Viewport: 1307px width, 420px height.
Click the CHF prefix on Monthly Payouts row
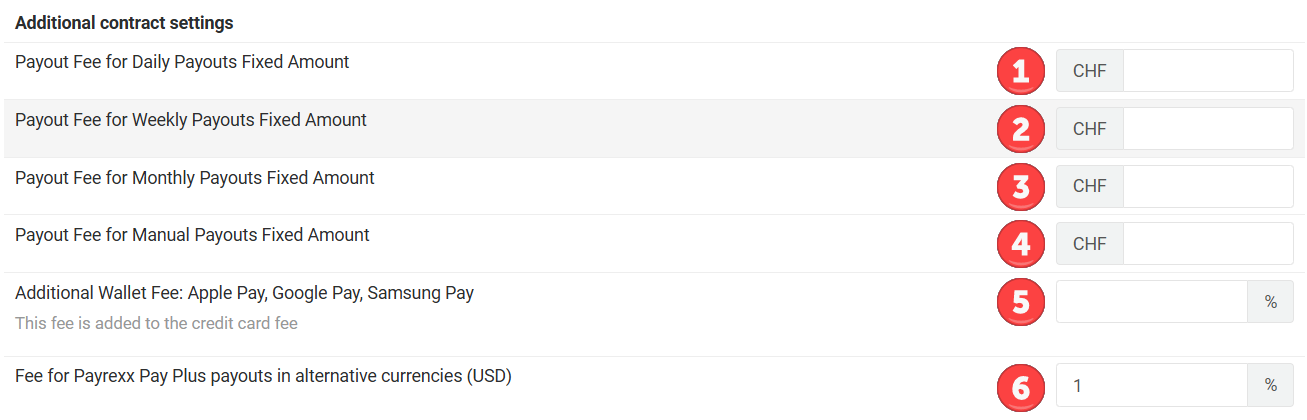(1089, 186)
